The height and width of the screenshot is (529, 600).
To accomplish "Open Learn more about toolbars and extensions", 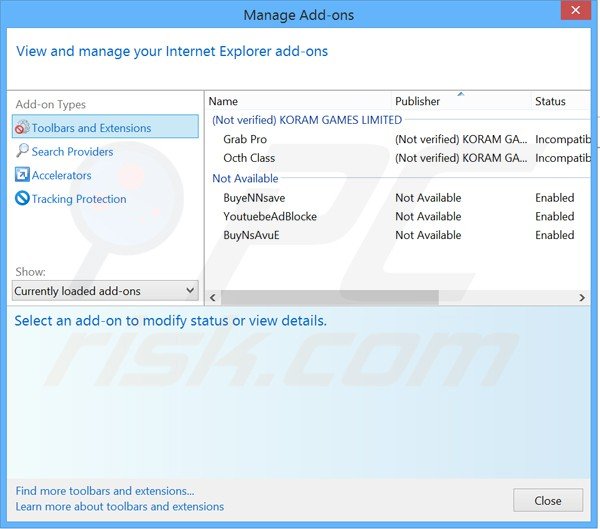I will click(x=120, y=506).
